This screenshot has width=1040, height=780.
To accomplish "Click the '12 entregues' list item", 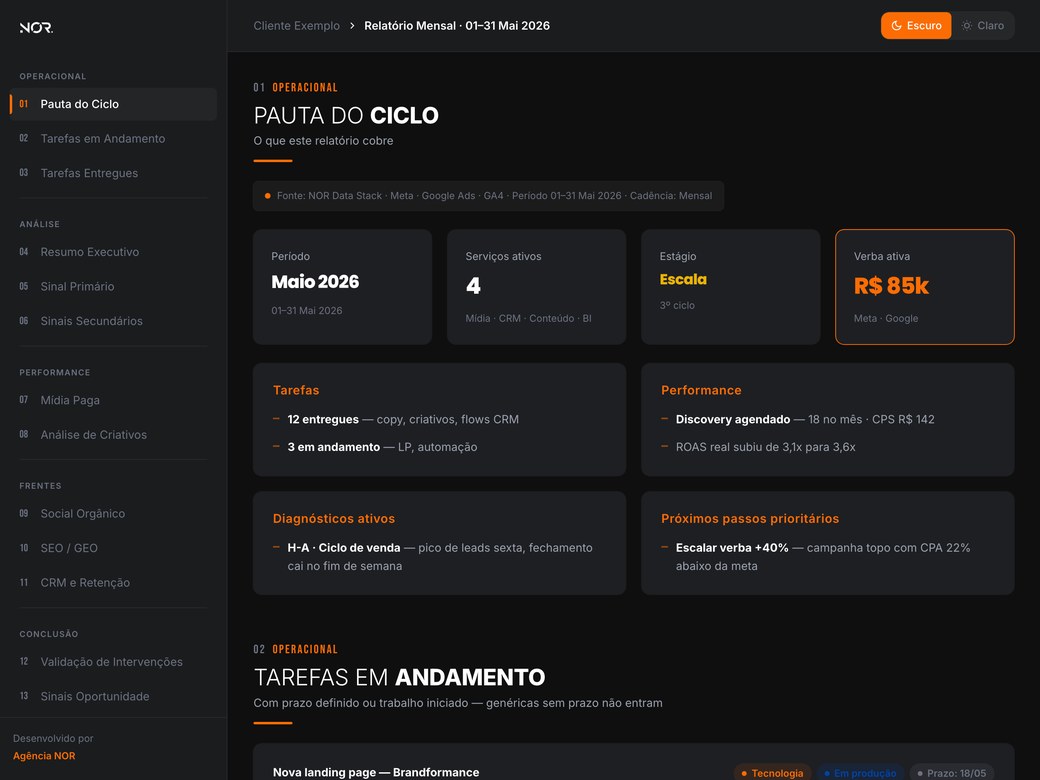I will click(x=396, y=419).
